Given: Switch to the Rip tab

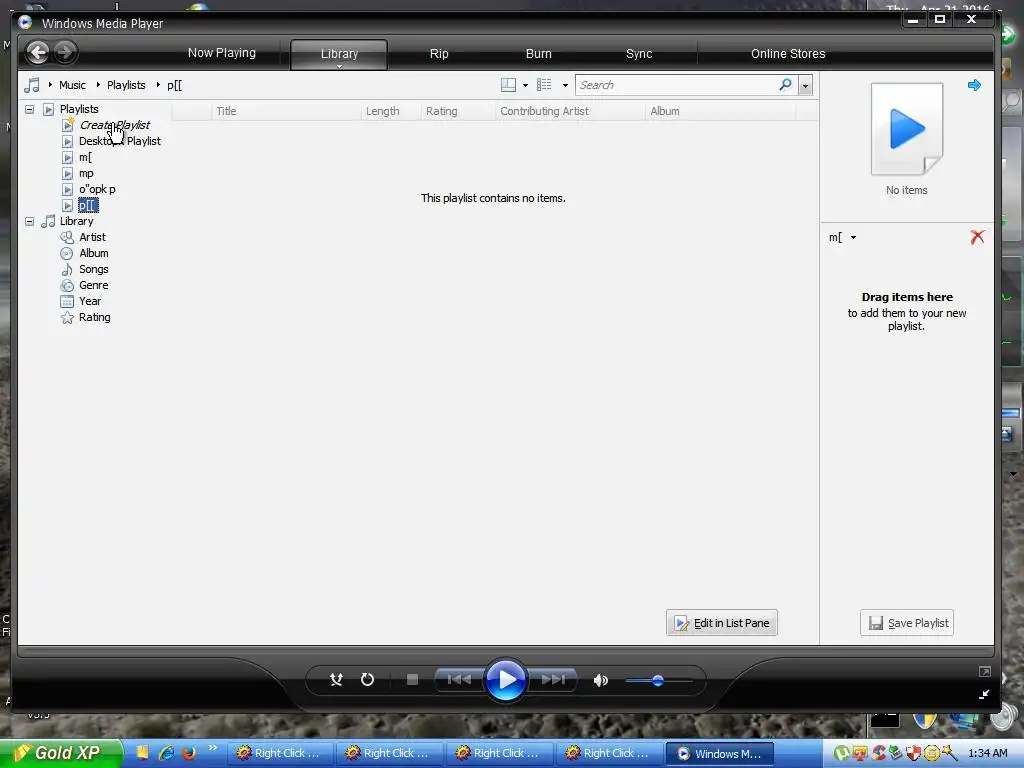Looking at the screenshot, I should click(x=439, y=54).
